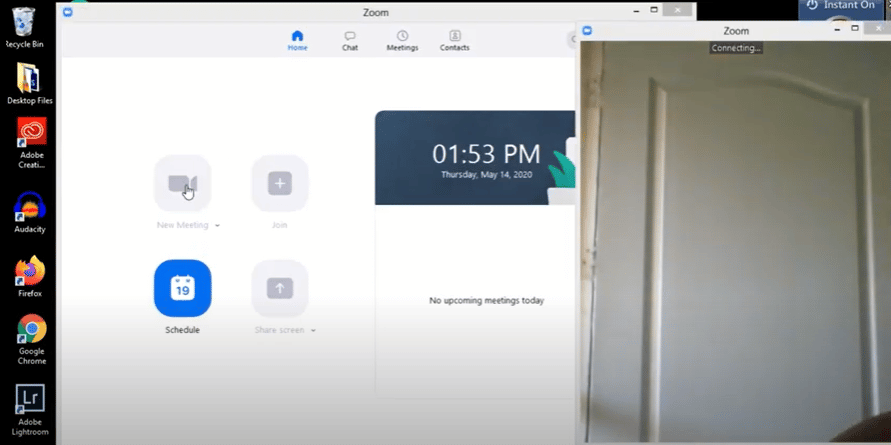Open the Contacts tab
This screenshot has height=445, width=891.
tap(455, 41)
